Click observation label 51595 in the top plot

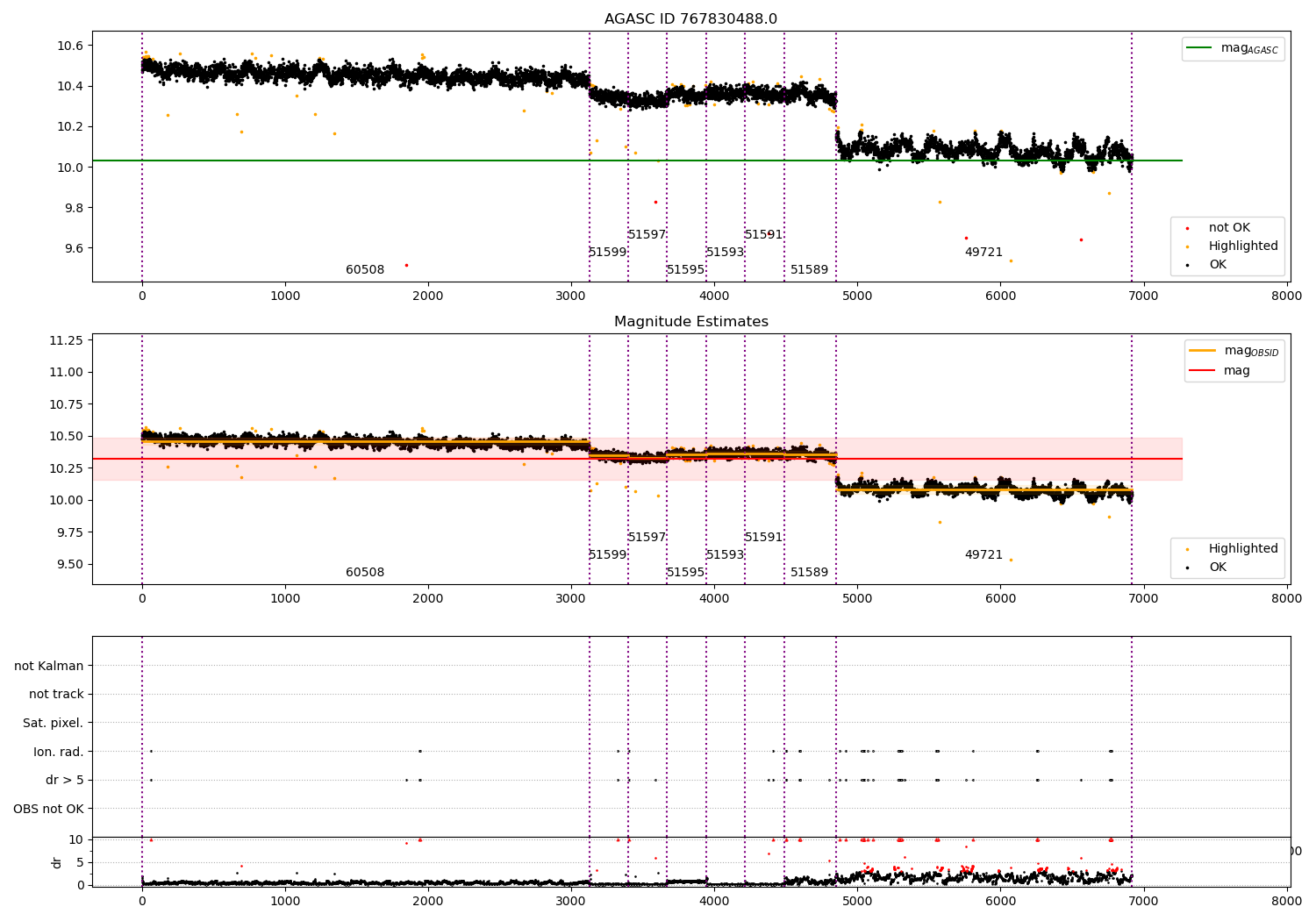click(686, 270)
